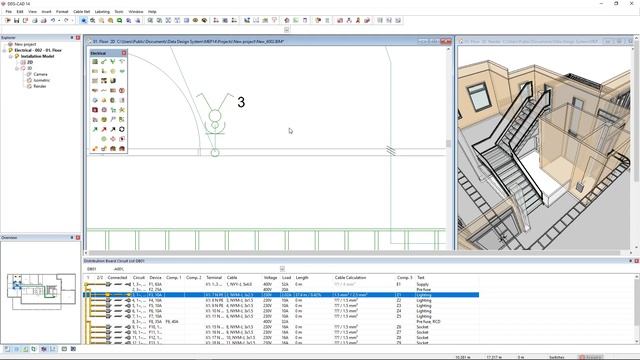Screen dimensions: 640x360
Task: Sort by the Cable Calculation column header
Action: tap(350, 278)
